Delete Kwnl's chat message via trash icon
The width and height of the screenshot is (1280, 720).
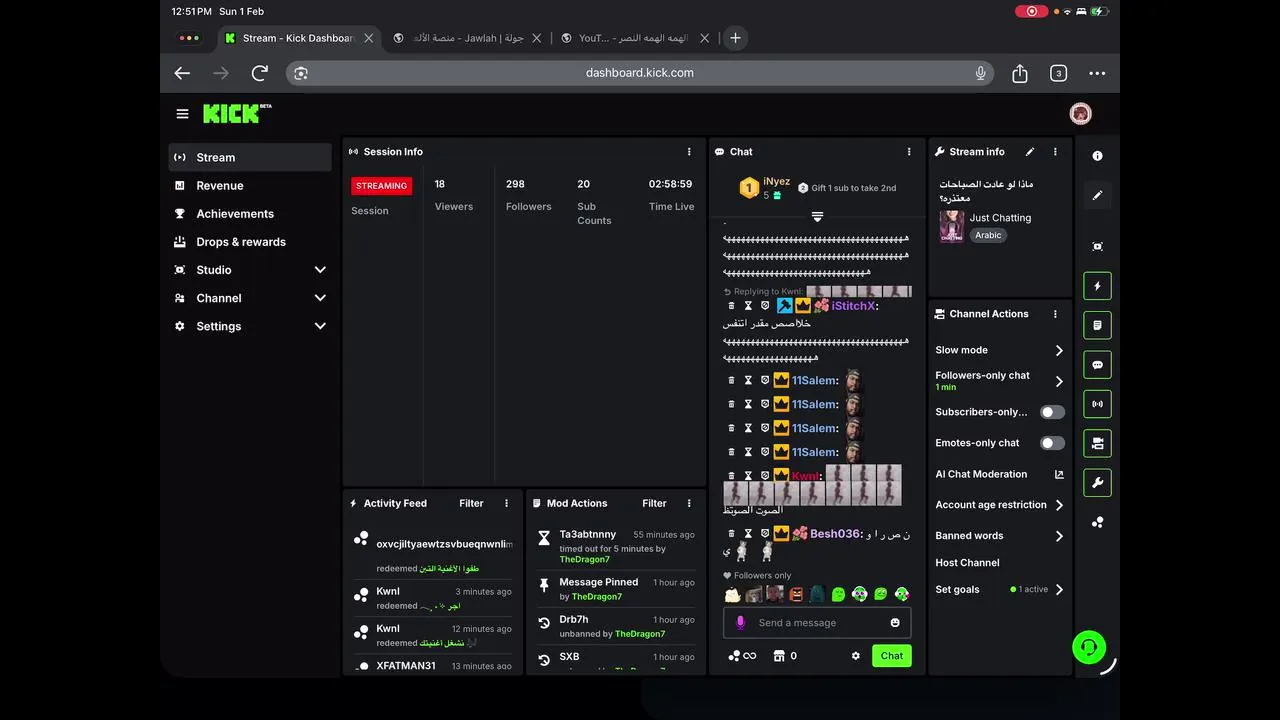[731, 476]
